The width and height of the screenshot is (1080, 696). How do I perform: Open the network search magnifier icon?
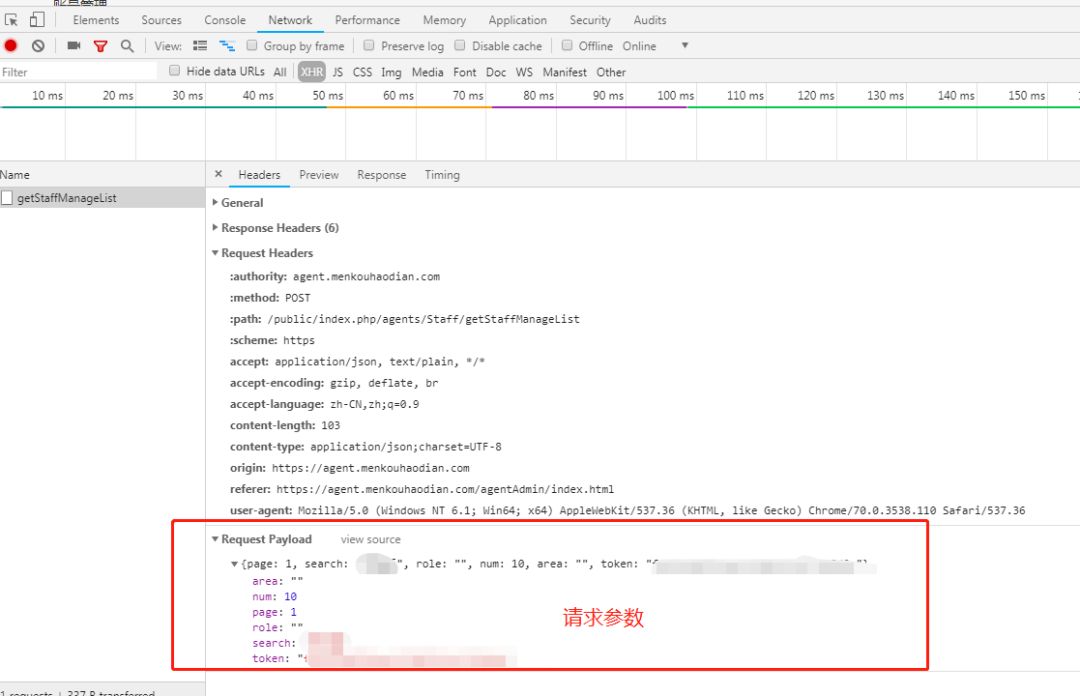pyautogui.click(x=127, y=46)
